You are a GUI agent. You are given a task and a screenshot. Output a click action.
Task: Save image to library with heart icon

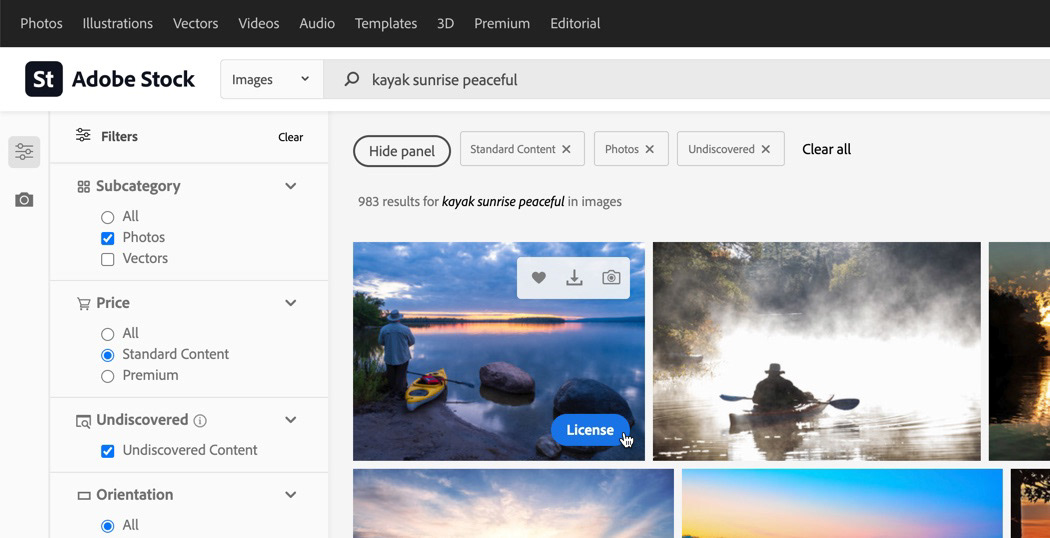538,277
